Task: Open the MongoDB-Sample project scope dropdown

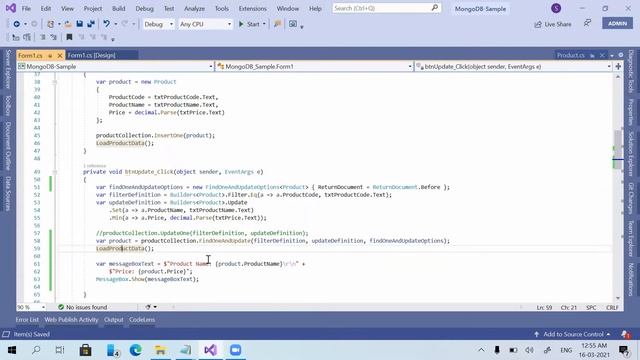Action: 116,66
